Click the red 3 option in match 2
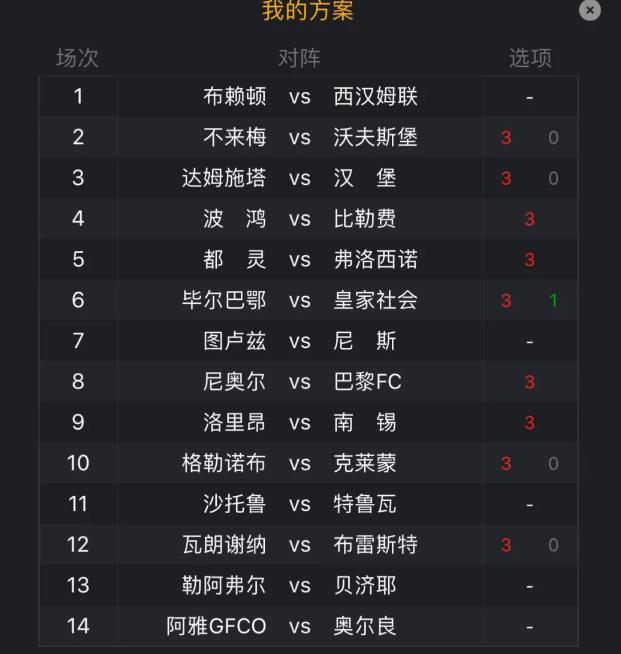The width and height of the screenshot is (621, 654). pyautogui.click(x=506, y=138)
